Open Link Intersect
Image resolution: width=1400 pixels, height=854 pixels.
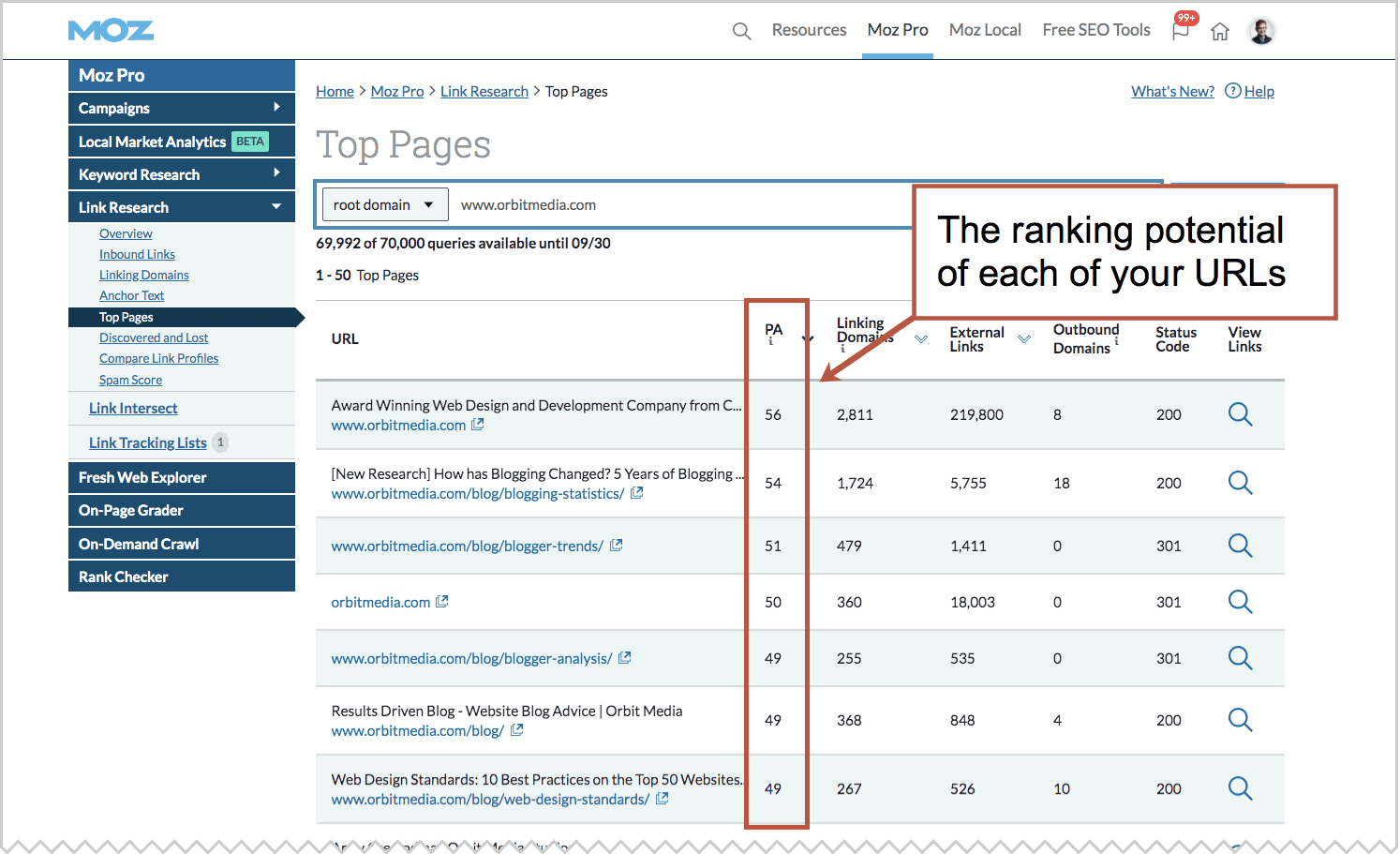pyautogui.click(x=133, y=408)
